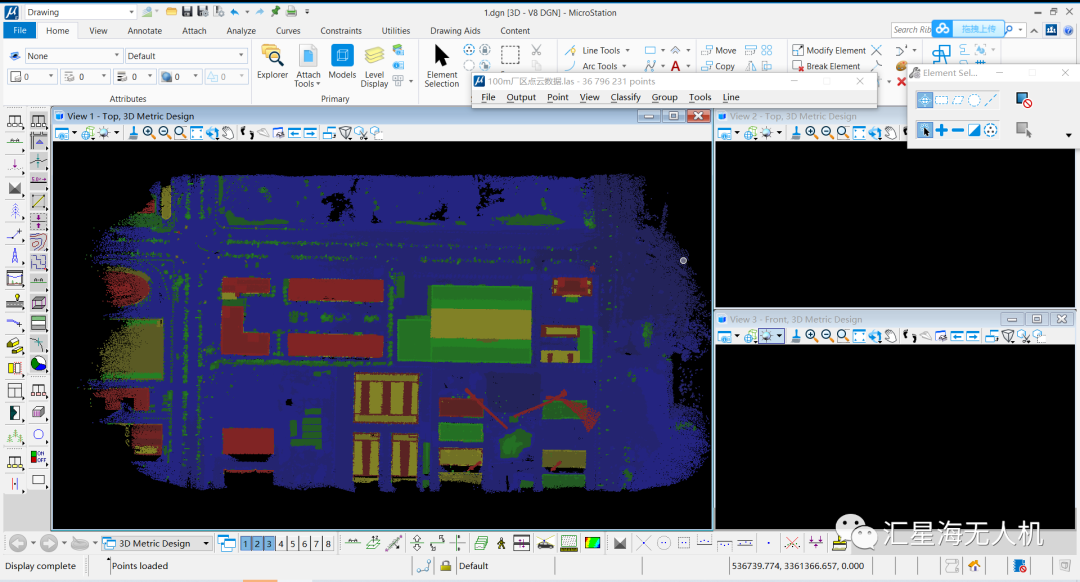Open the Explorer tool in Primary group
Screen dimensions: 1080x582
pyautogui.click(x=272, y=63)
